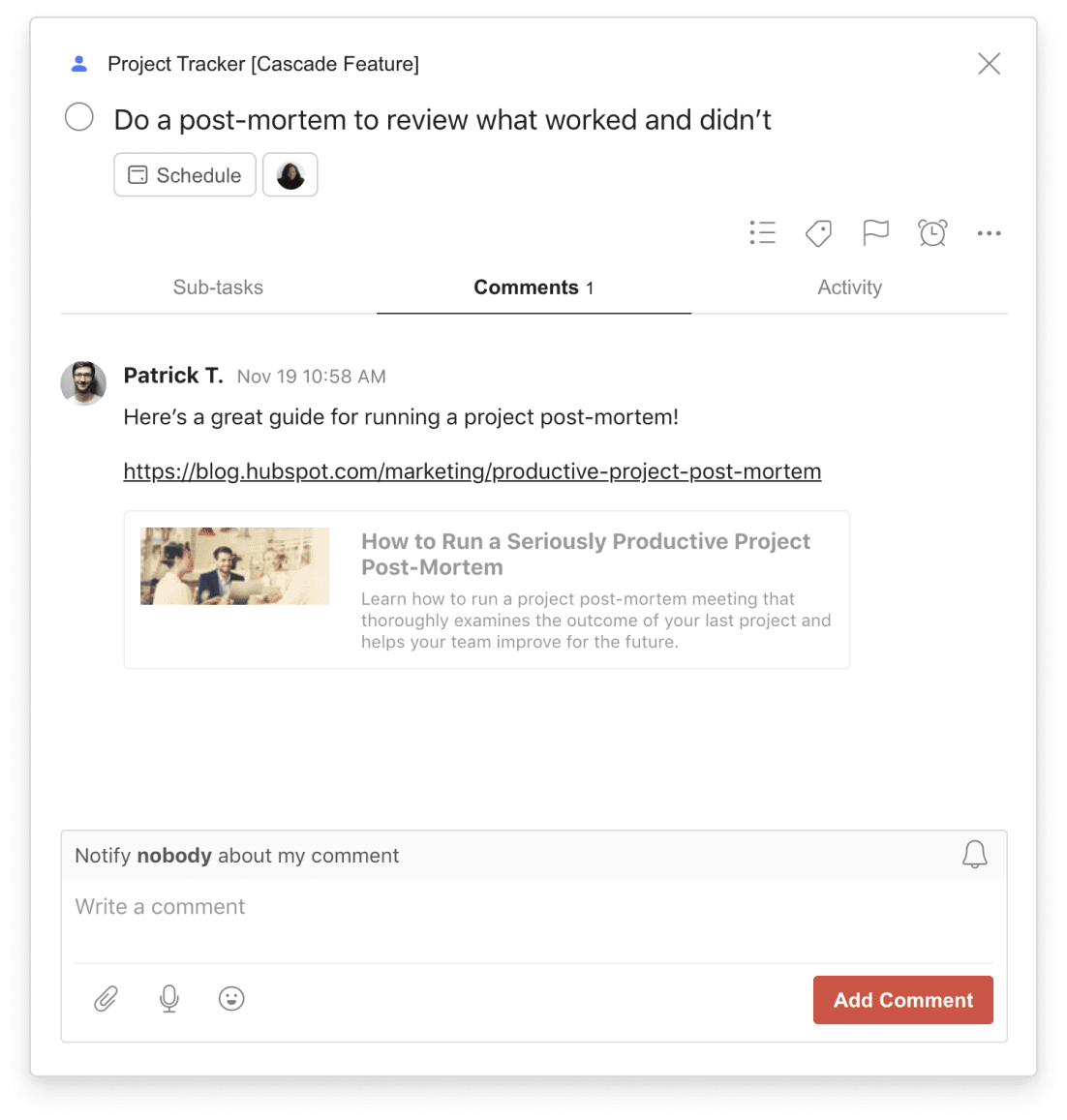
Task: Open the Notify nobody recipient selector
Action: [x=175, y=855]
